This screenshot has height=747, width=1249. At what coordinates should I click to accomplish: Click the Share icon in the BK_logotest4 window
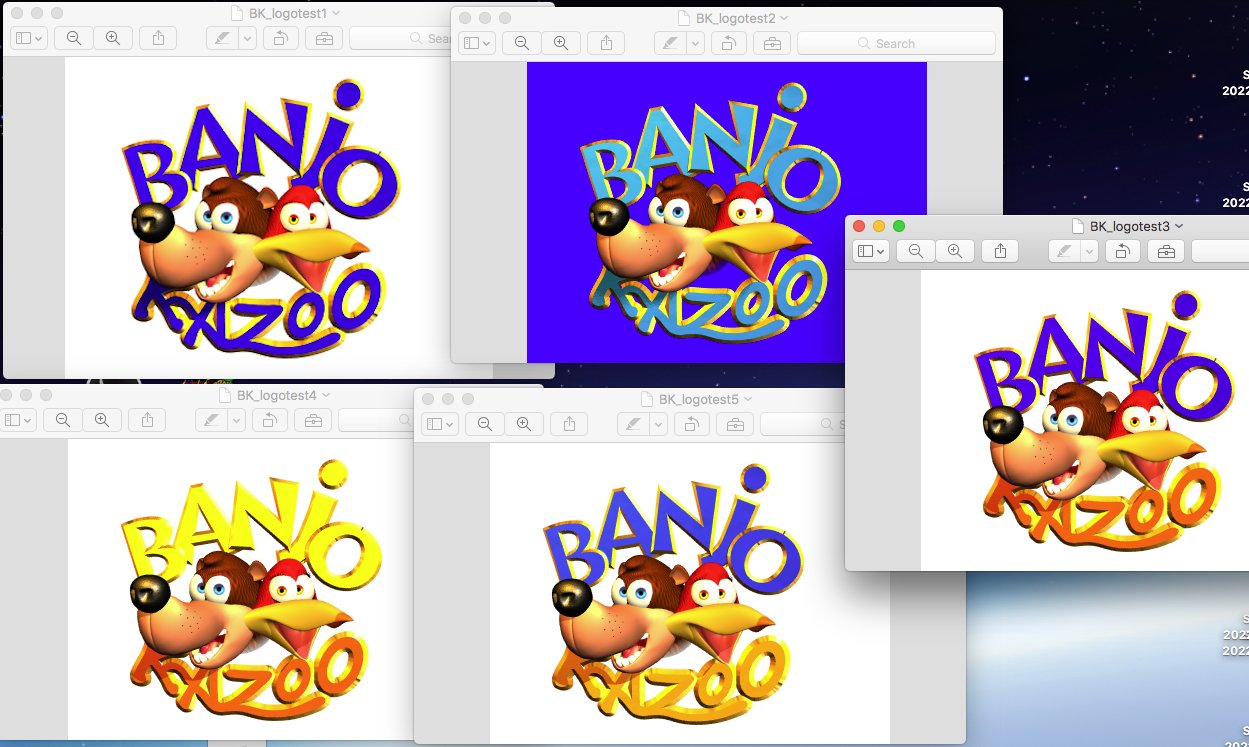tap(147, 420)
